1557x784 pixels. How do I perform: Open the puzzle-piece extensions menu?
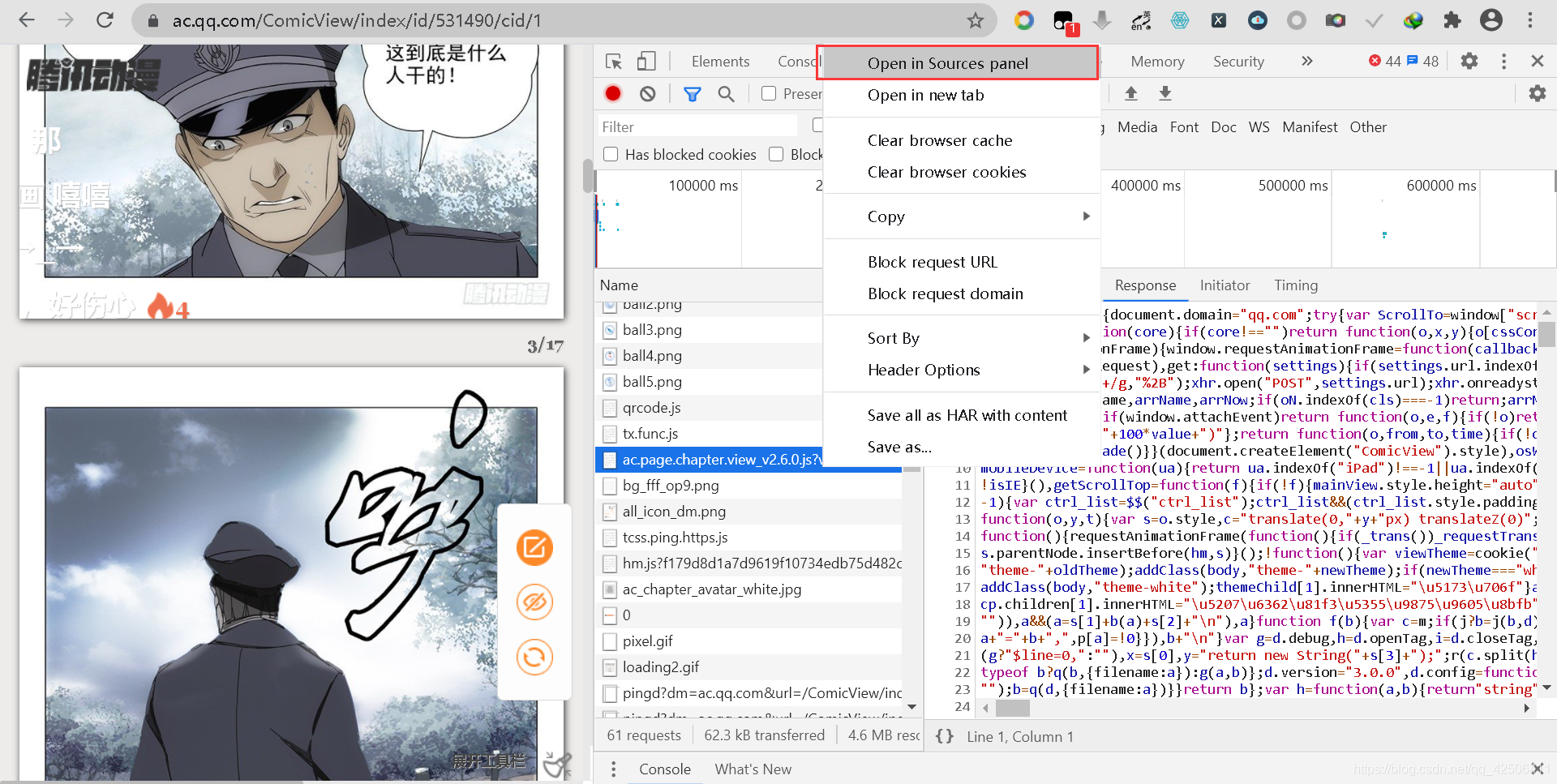1452,20
